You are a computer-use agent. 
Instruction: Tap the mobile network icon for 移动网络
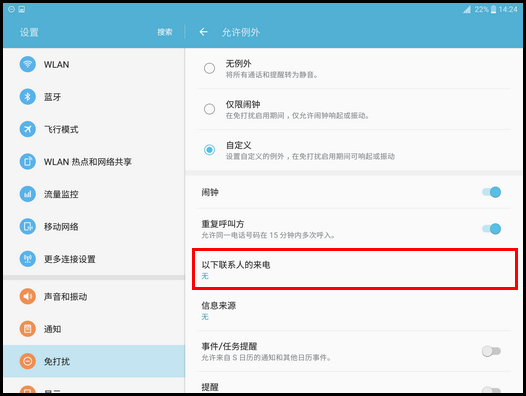(x=28, y=226)
